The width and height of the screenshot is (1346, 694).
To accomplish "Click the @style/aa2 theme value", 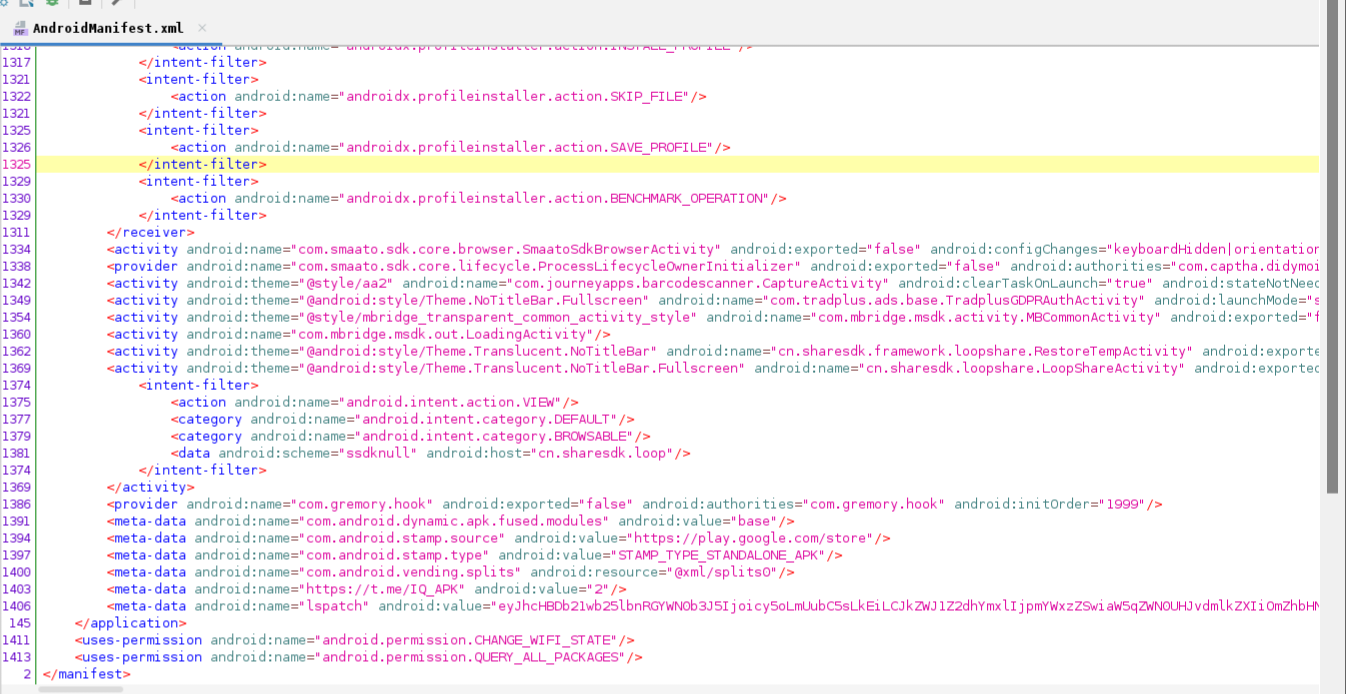I will click(349, 283).
